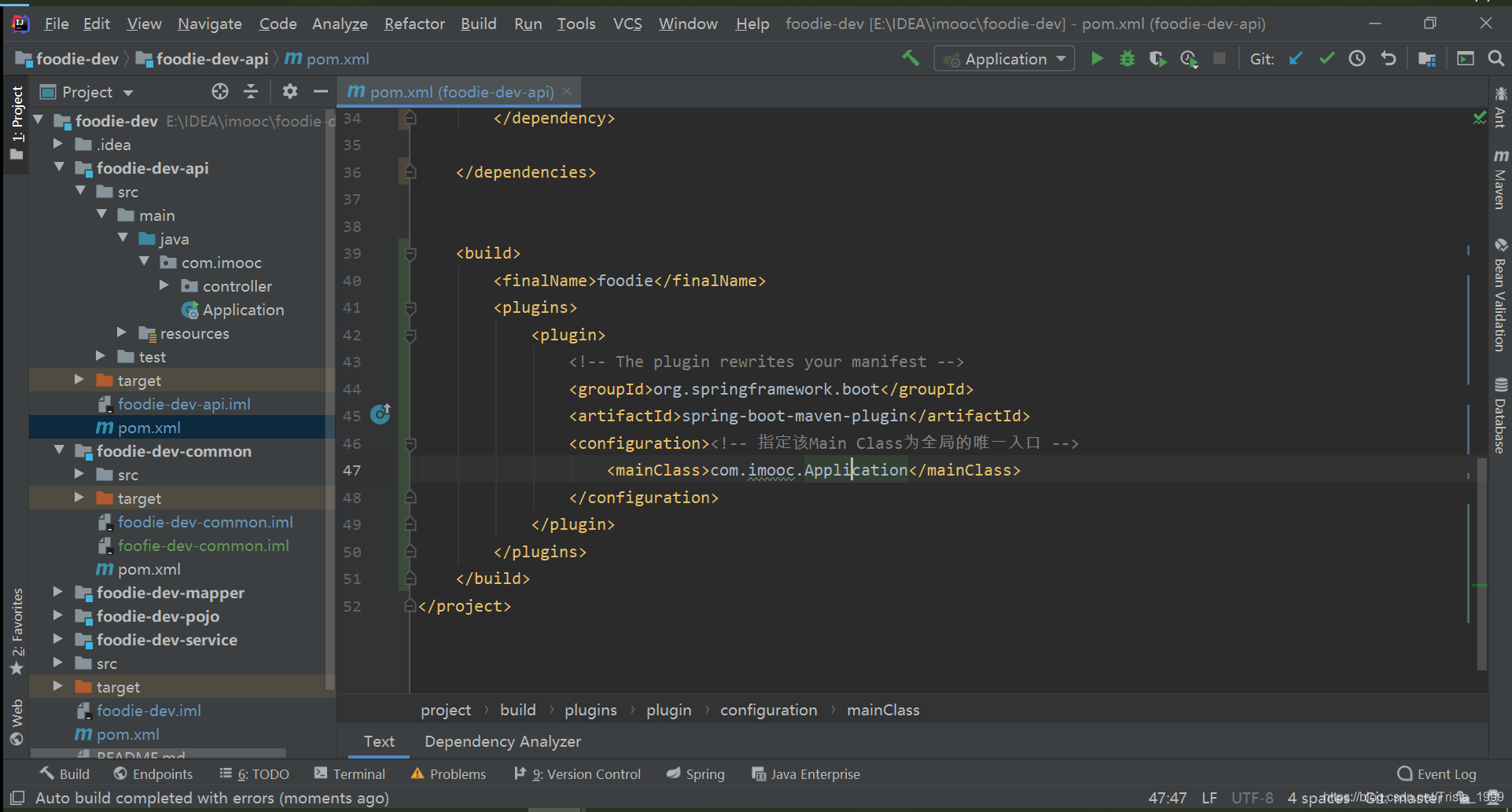Click the UTF-8 encoding status entry
1512x812 pixels.
[1252, 798]
